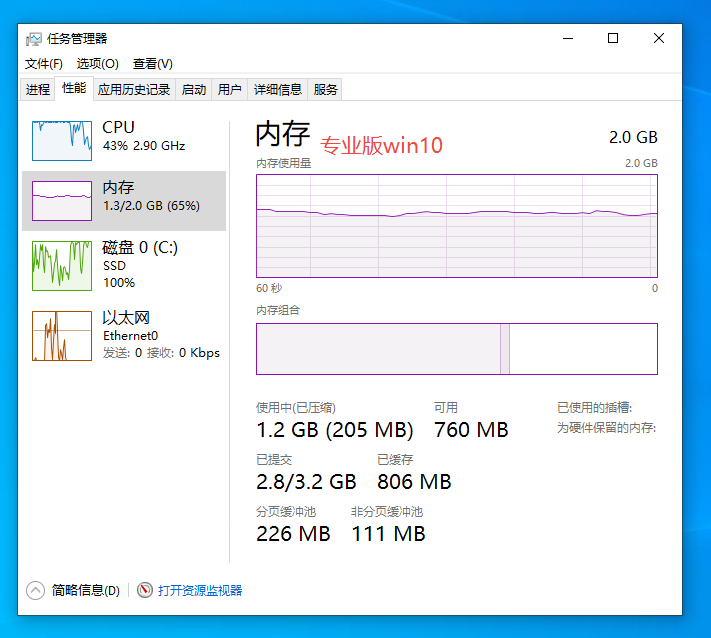Switch to the 详细信息 tab

pyautogui.click(x=278, y=89)
